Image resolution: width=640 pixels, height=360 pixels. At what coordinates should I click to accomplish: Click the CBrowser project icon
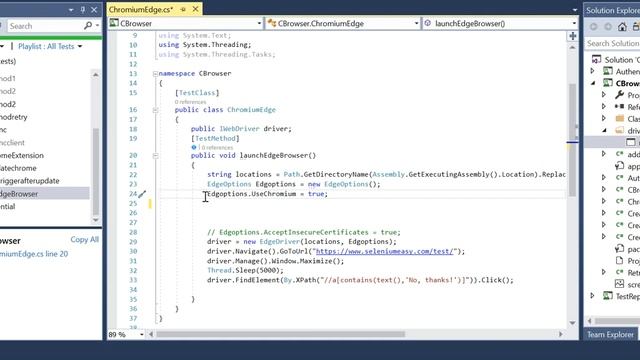(608, 83)
